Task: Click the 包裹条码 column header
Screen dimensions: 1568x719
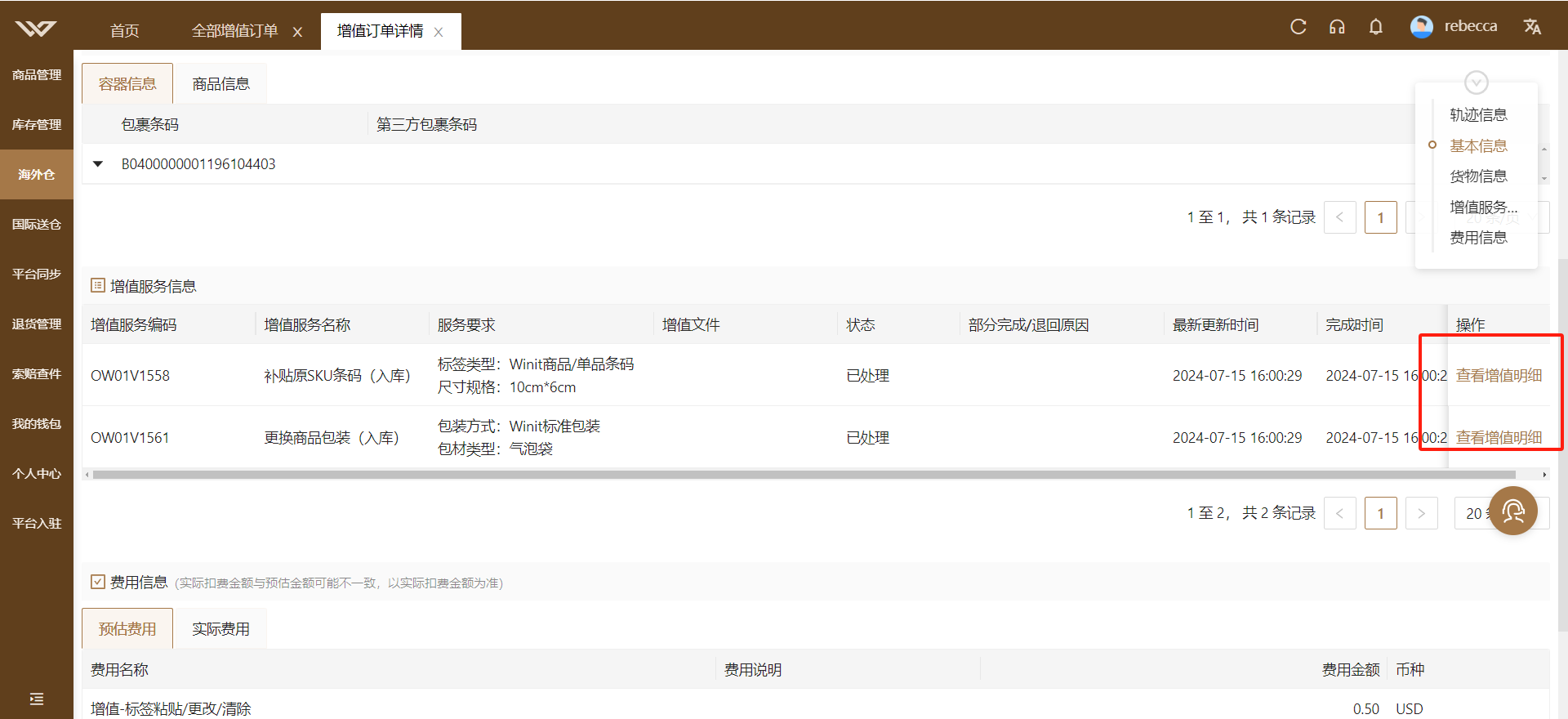Action: tap(149, 124)
